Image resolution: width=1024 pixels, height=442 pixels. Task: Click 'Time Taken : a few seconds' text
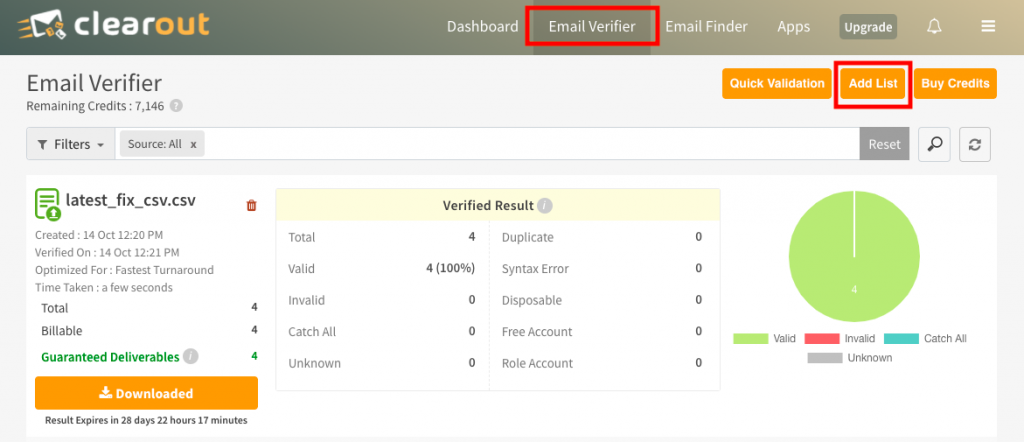click(x=104, y=287)
